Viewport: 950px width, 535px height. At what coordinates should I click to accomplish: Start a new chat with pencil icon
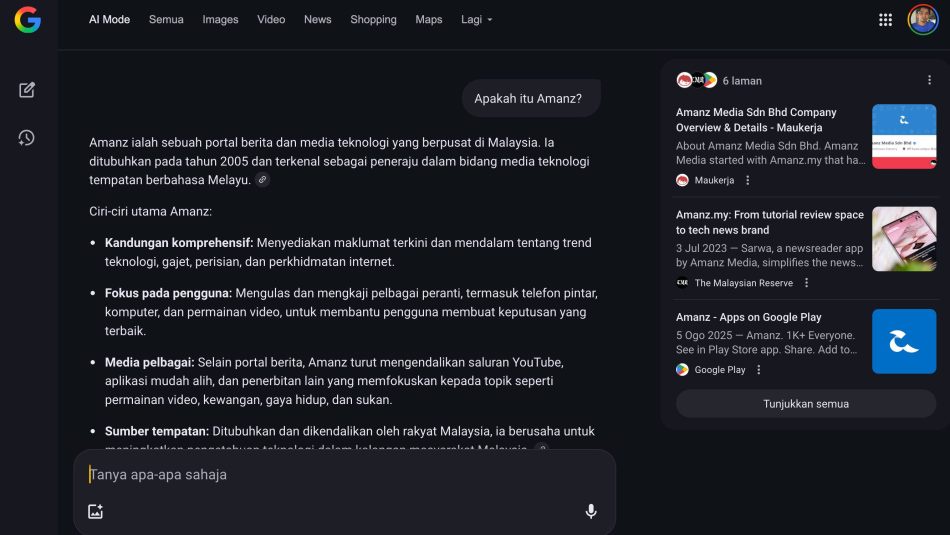[27, 90]
